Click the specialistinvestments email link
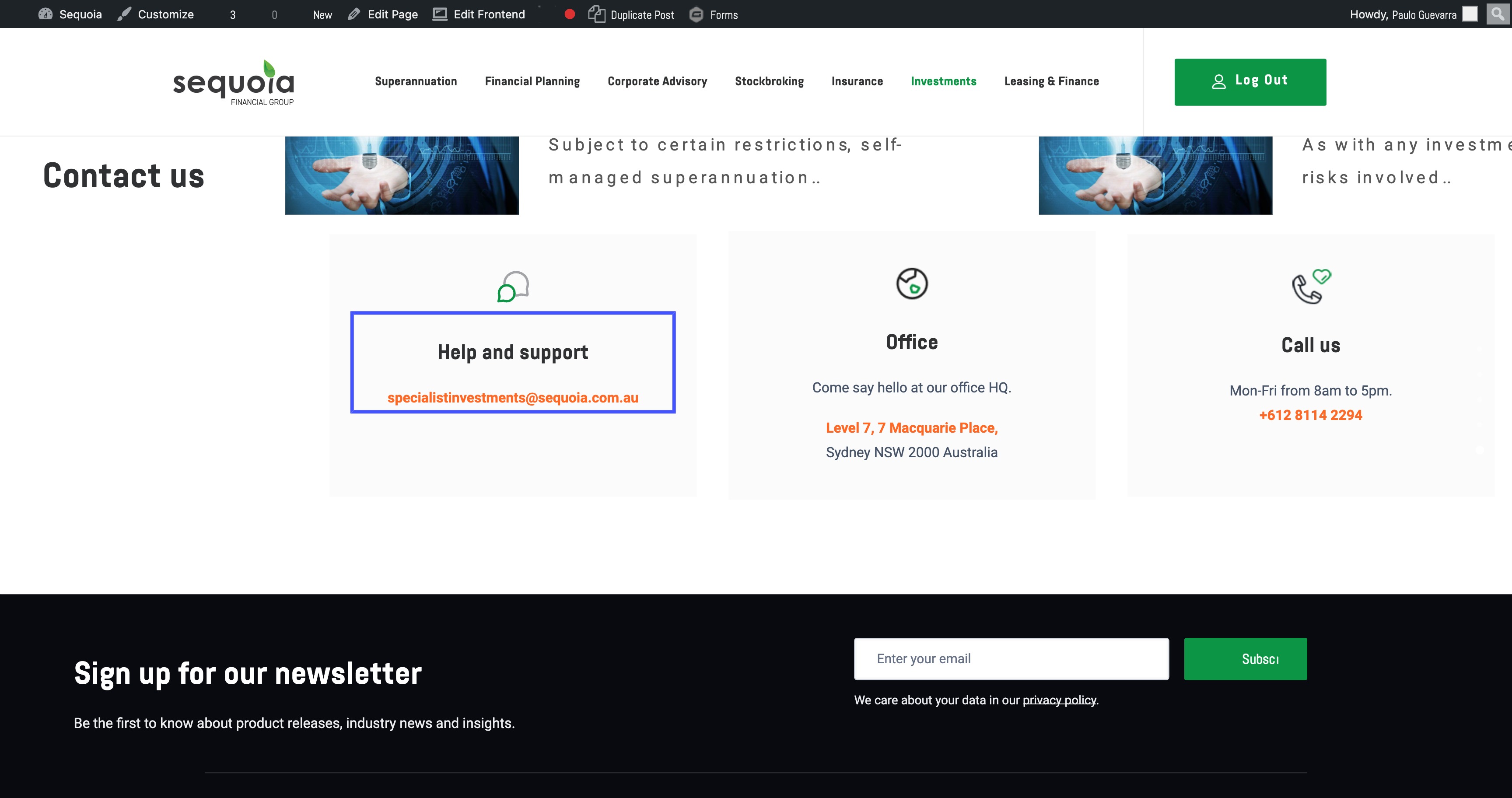Viewport: 1512px width, 798px height. [x=512, y=398]
